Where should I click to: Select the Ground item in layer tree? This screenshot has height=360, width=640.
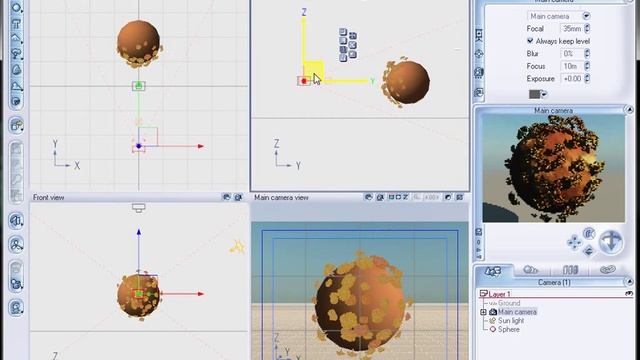coord(509,303)
